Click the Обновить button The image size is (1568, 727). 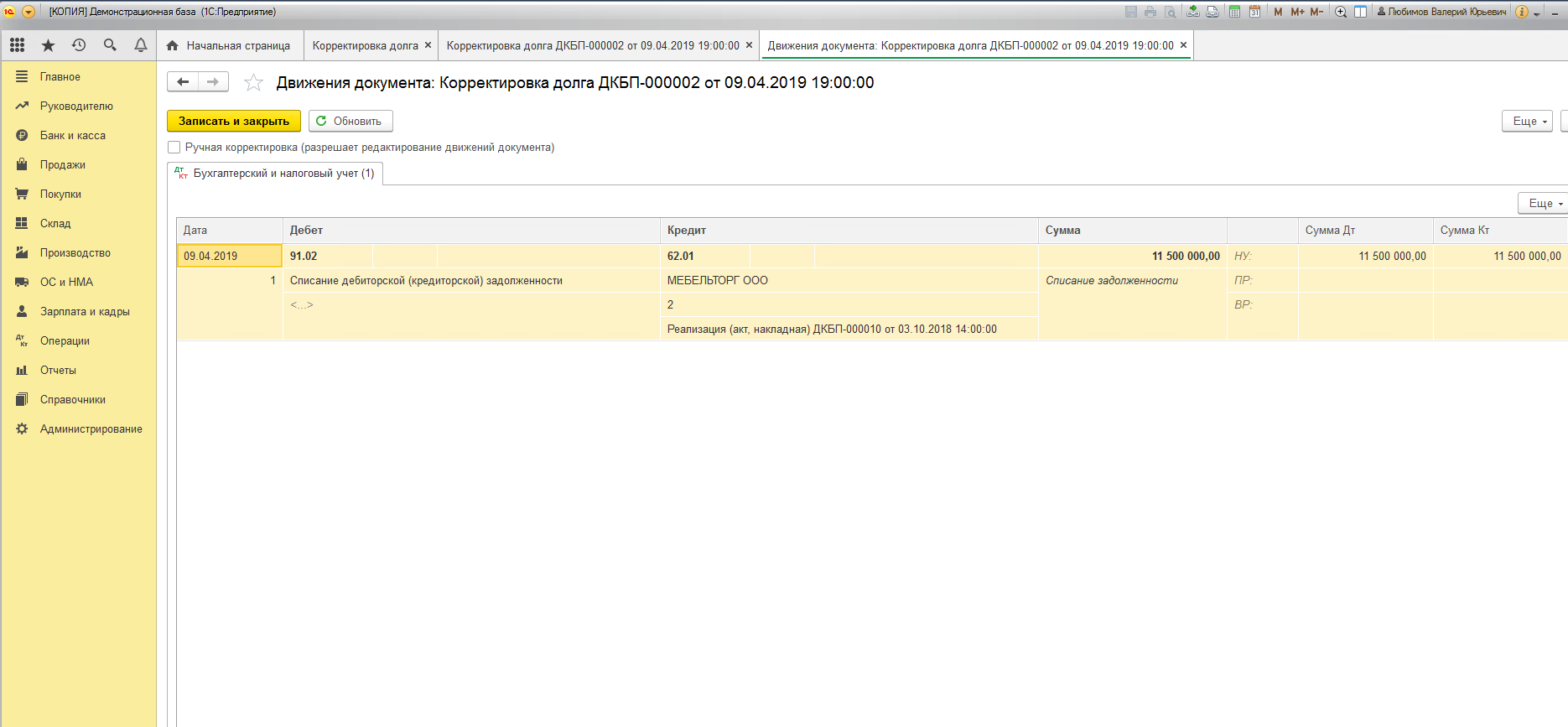pos(350,121)
